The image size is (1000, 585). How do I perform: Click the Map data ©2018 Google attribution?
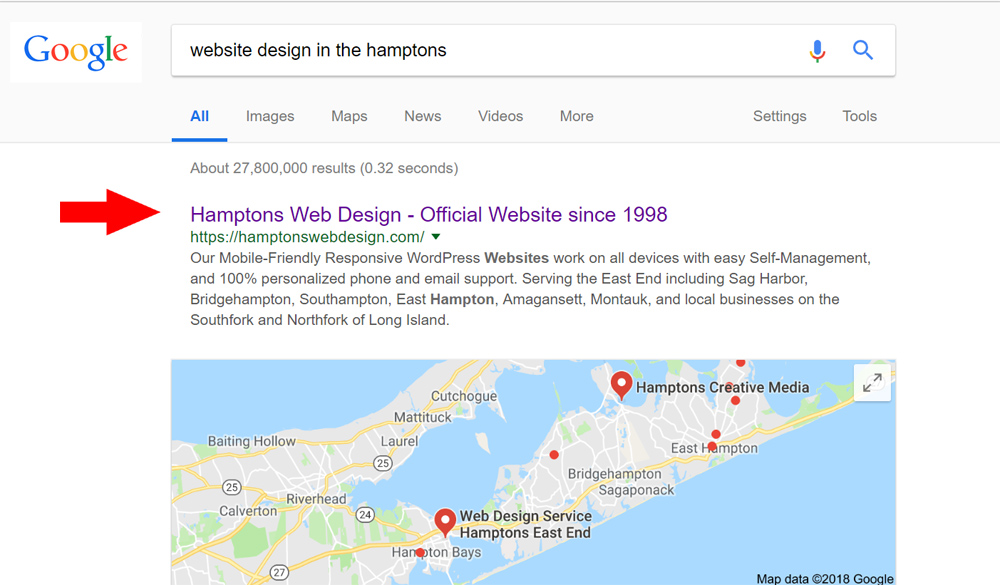(825, 578)
